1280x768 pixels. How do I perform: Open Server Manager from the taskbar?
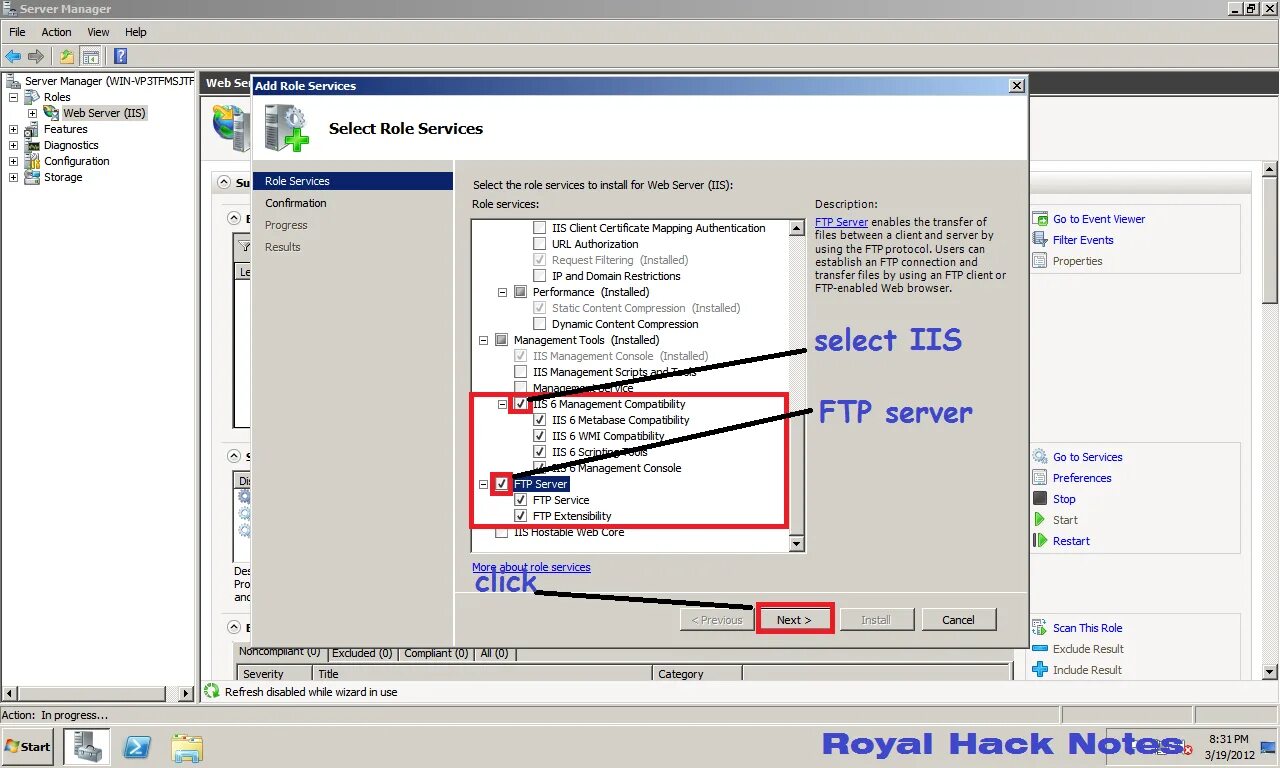click(x=87, y=746)
